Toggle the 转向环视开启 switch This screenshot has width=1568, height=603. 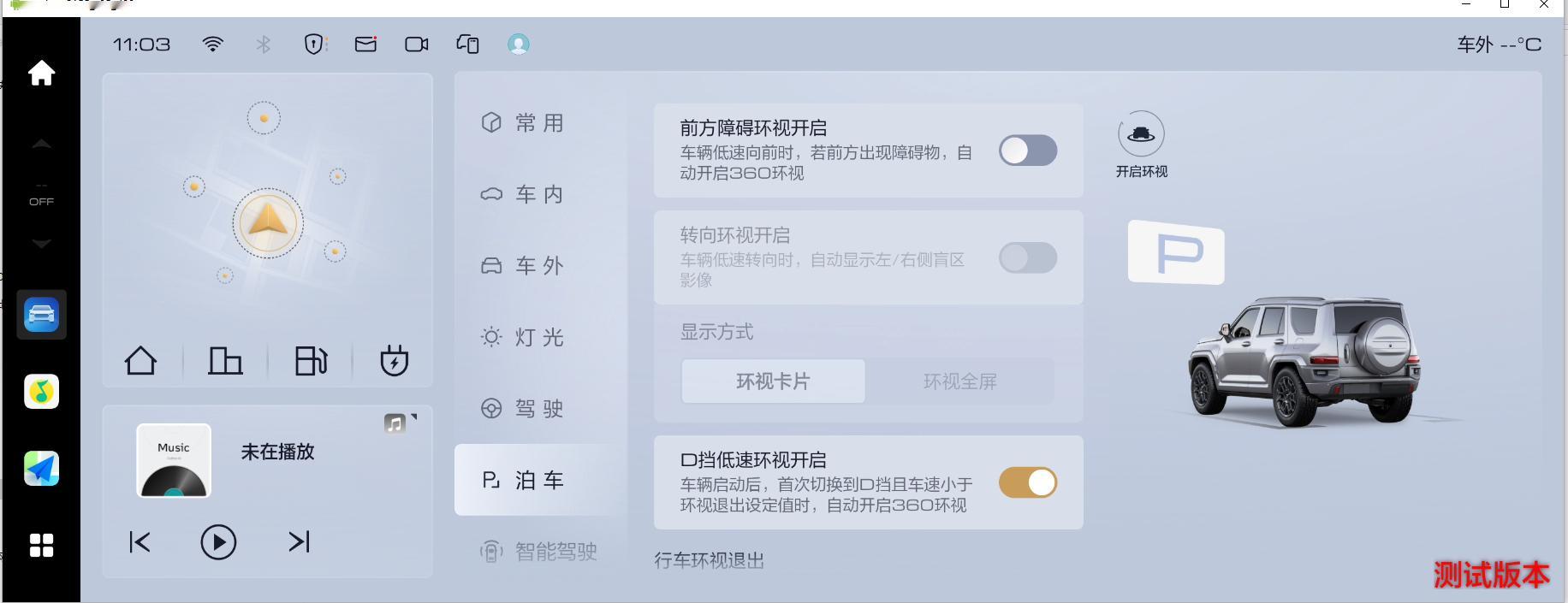[x=1028, y=257]
